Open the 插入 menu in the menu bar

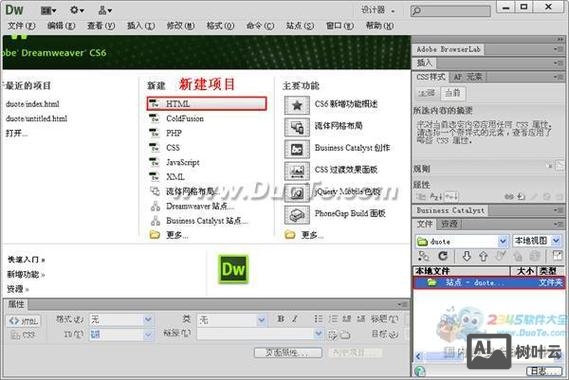pos(141,26)
